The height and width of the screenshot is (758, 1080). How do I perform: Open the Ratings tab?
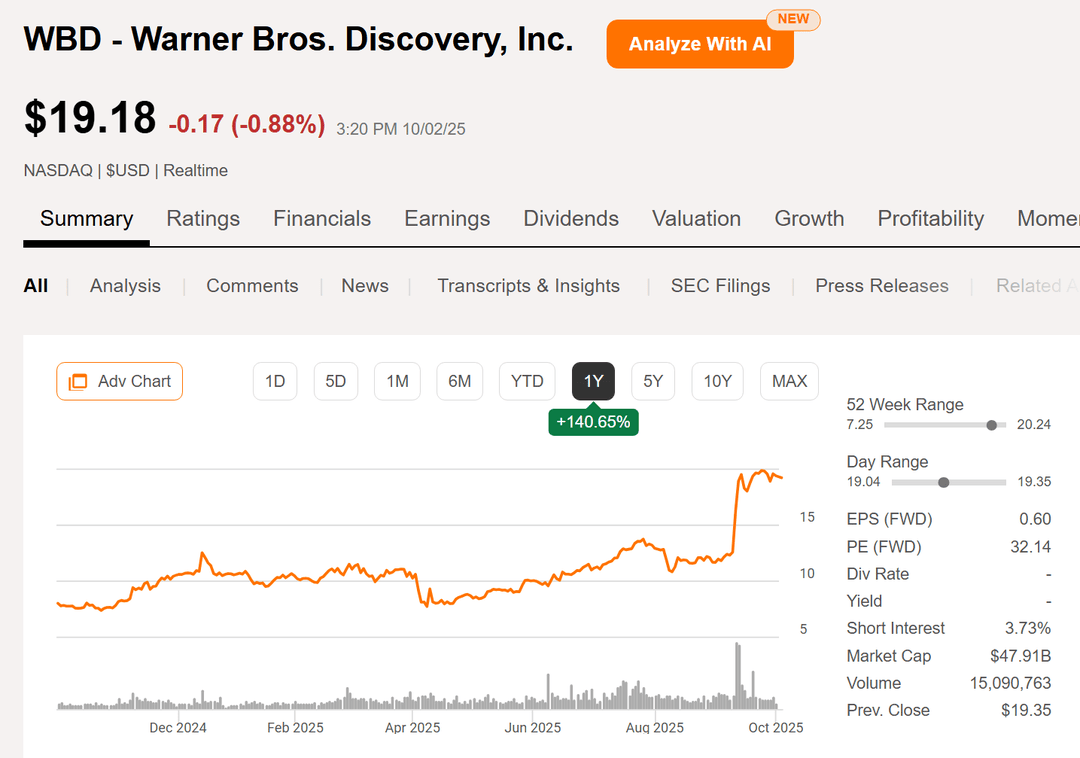pos(203,218)
